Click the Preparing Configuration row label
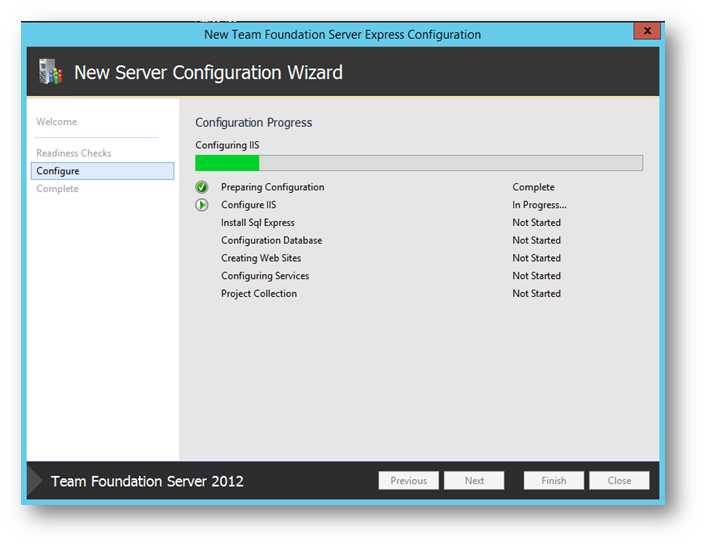Screen dimensions: 707x547 point(272,187)
